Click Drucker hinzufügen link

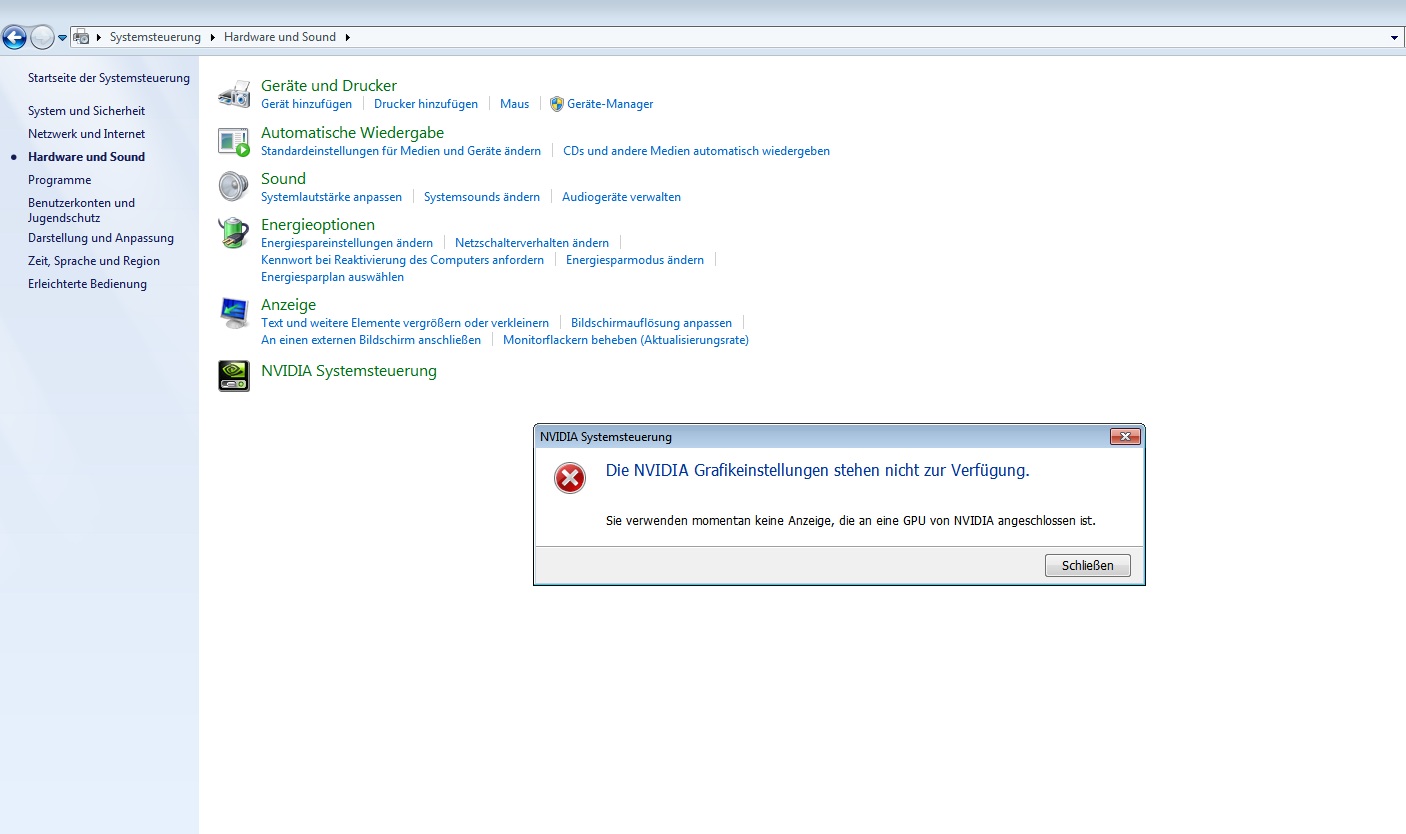426,104
